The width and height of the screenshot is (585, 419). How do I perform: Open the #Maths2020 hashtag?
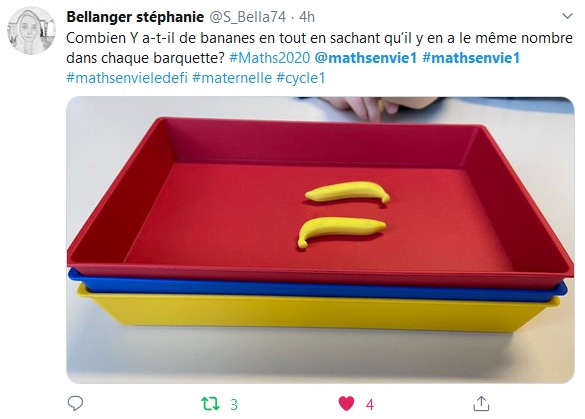tap(269, 58)
